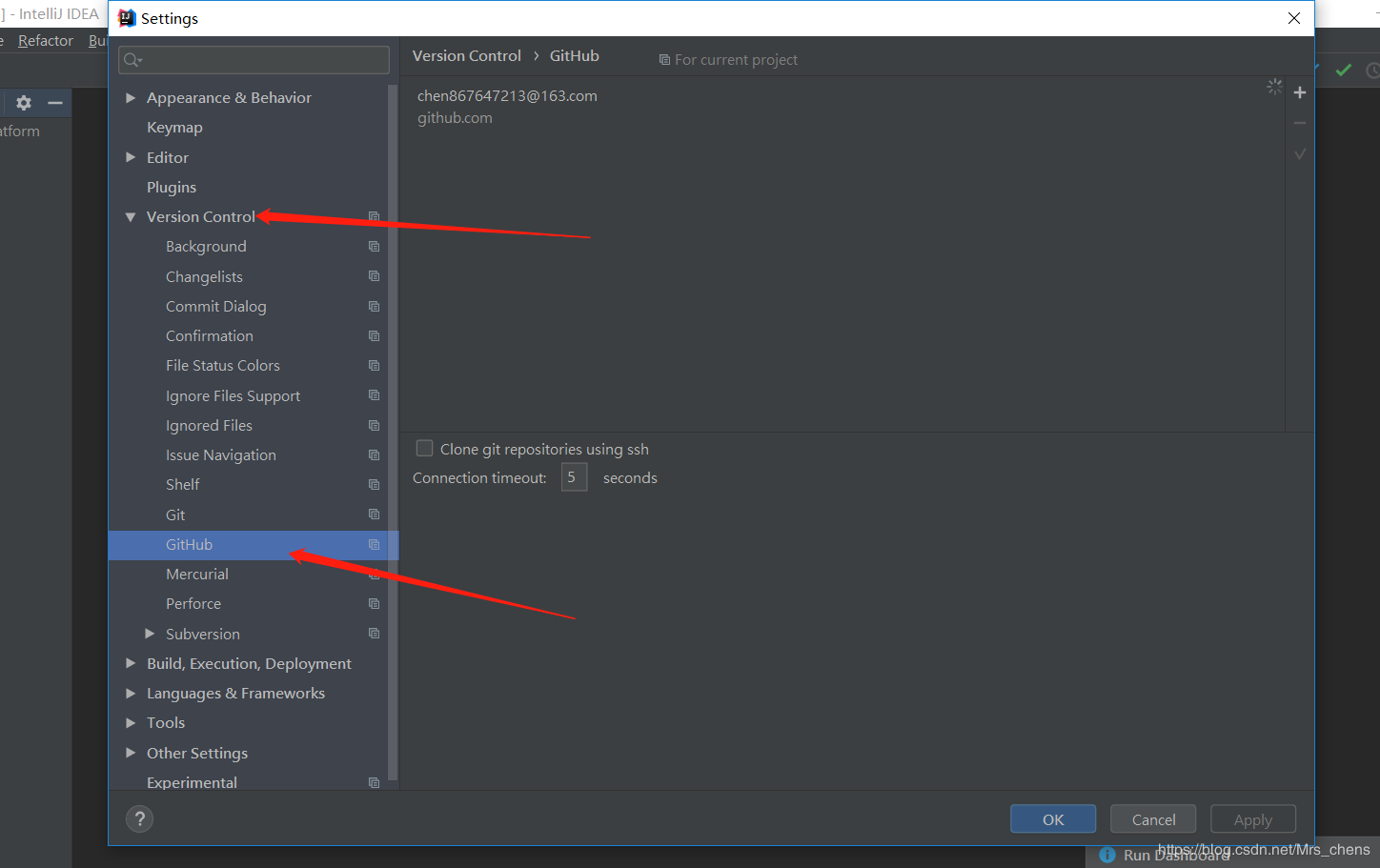The height and width of the screenshot is (868, 1380).
Task: Click project-level icon beside Ignore Files Support
Action: click(x=374, y=395)
